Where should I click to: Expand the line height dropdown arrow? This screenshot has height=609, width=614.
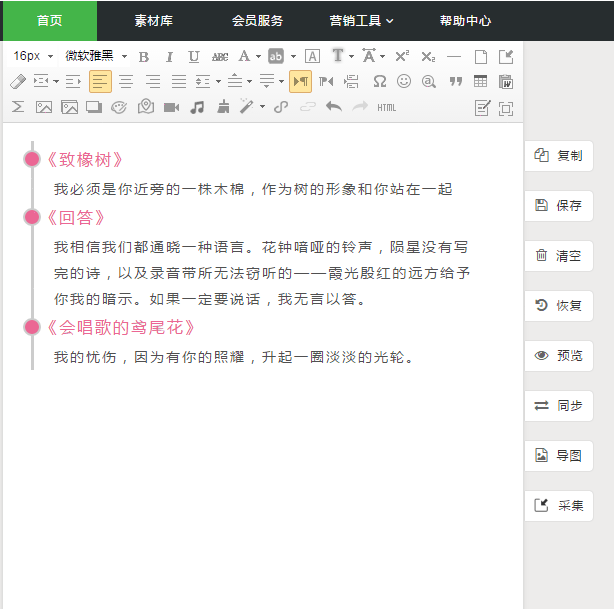[218, 82]
